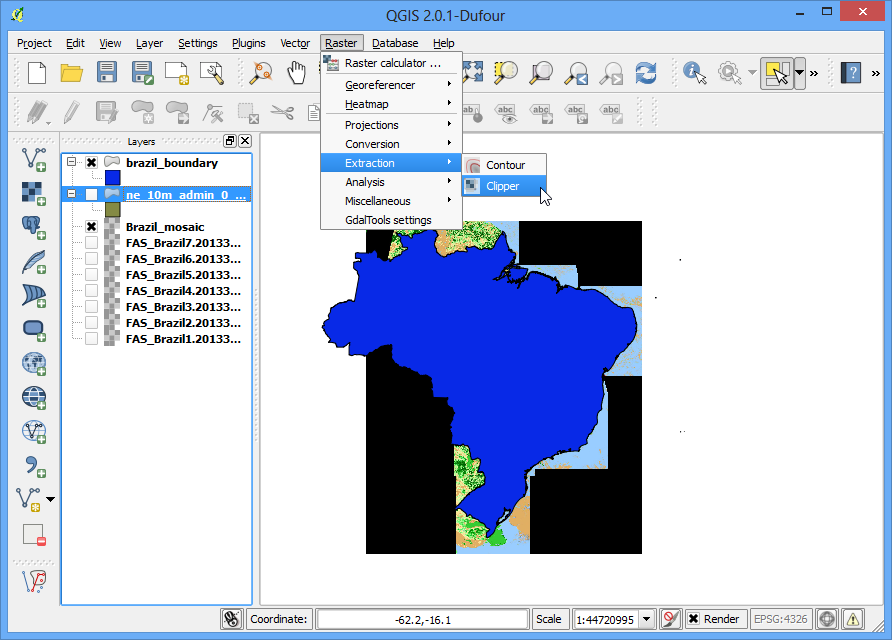Expand the Conversion submenu
Viewport: 892px width, 640px height.
[x=391, y=144]
